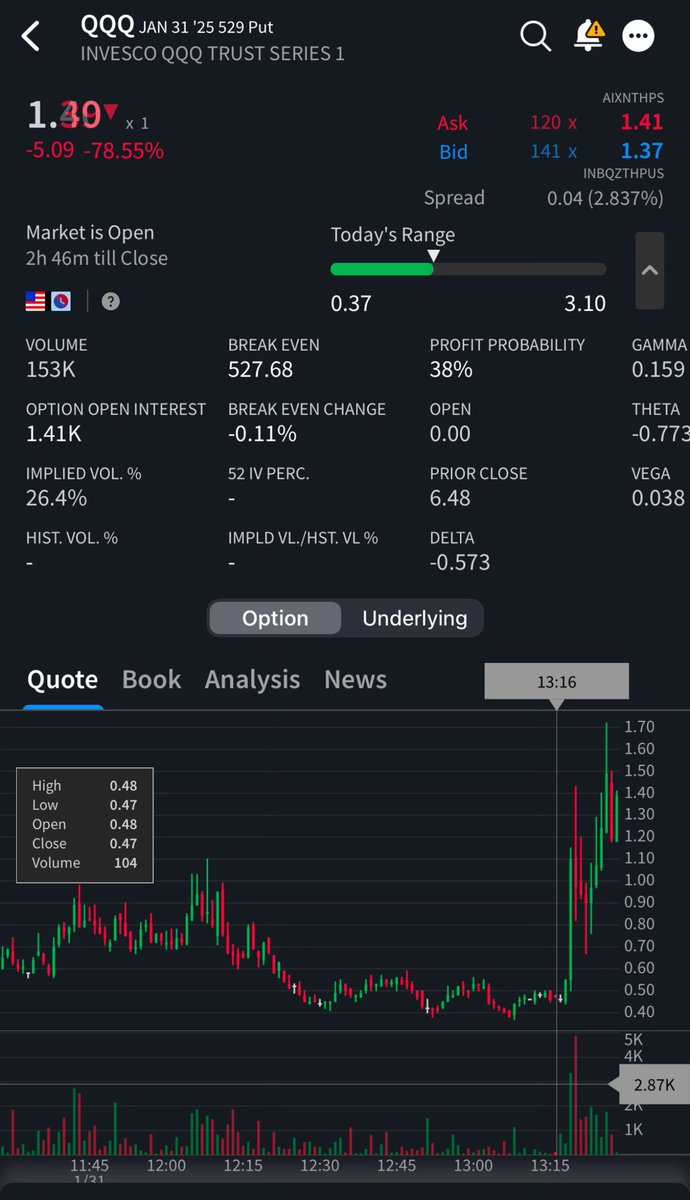Tap the US flag icon
This screenshot has width=690, height=1200.
(36, 301)
